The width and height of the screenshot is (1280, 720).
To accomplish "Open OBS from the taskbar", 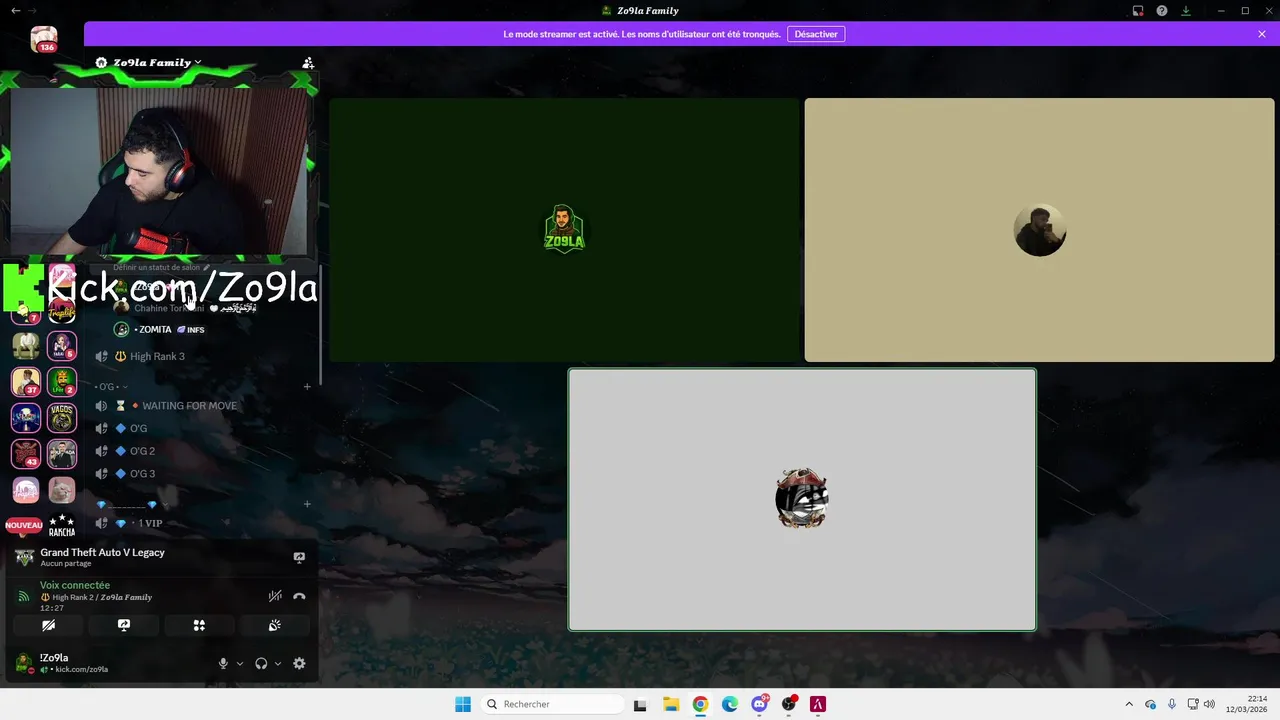I will coord(789,704).
